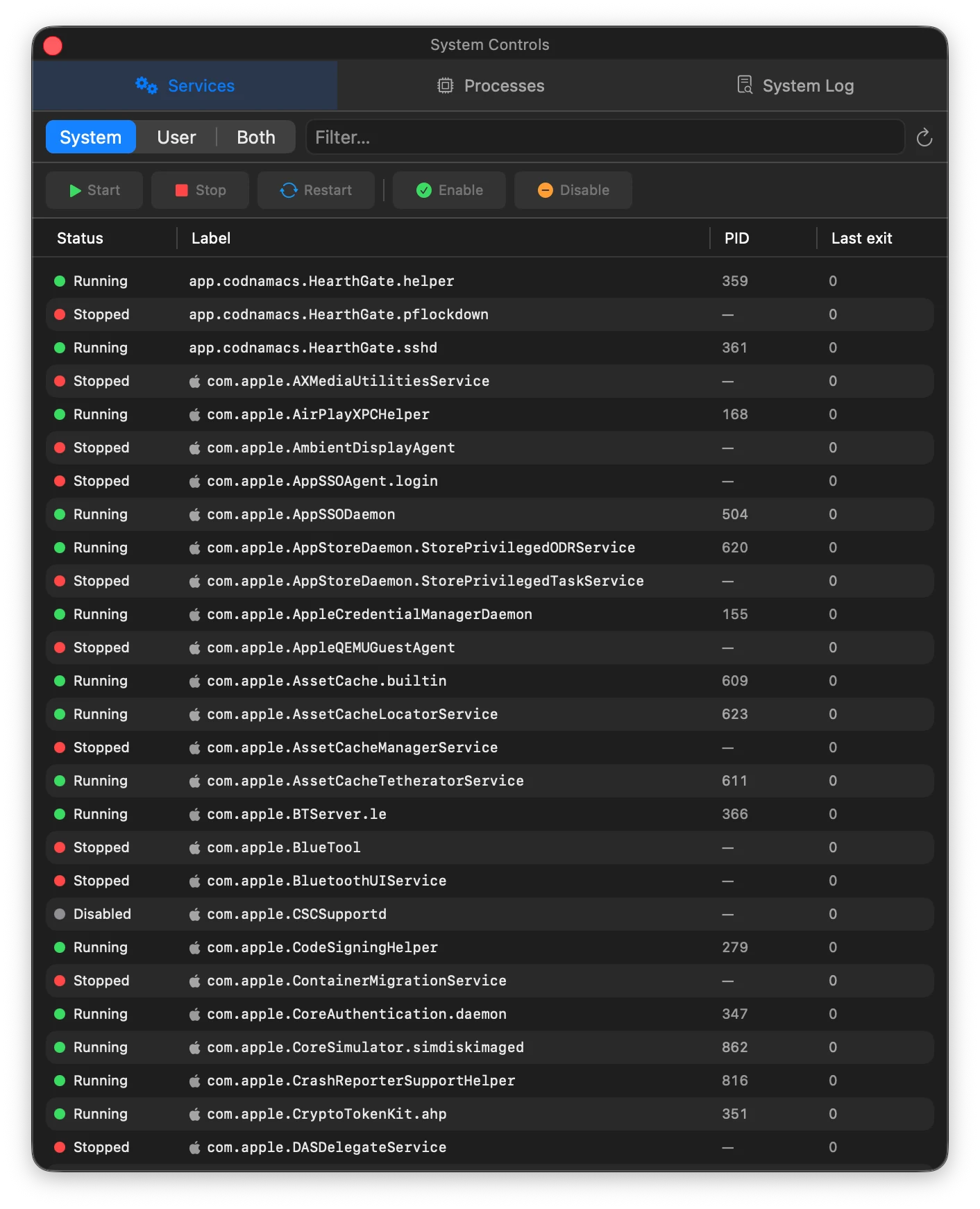Click Apple icon of com.apple.AppleQEMUGuestAgent
Screen dimensions: 980x1209
(195, 648)
